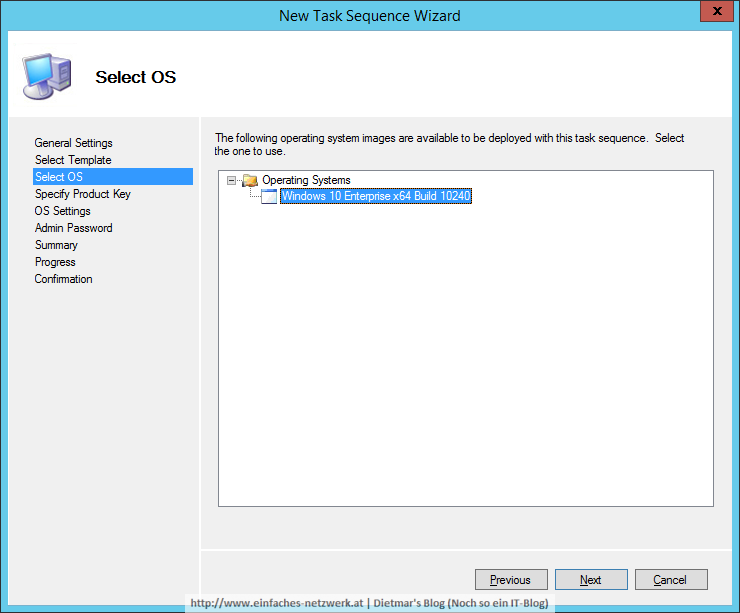Jump to Confirmation step
The image size is (740, 613).
(x=63, y=279)
